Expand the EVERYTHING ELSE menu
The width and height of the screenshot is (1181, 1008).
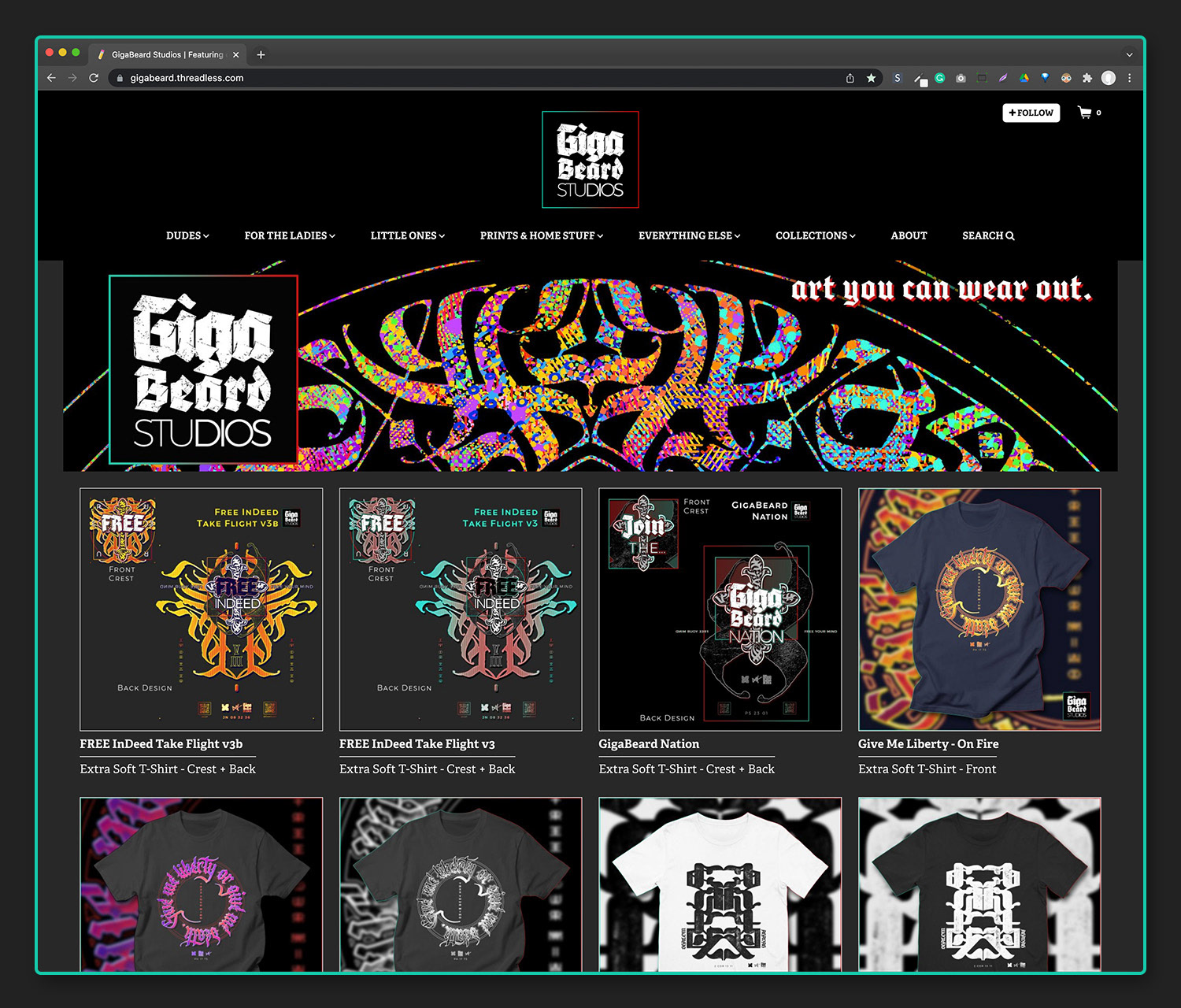690,235
